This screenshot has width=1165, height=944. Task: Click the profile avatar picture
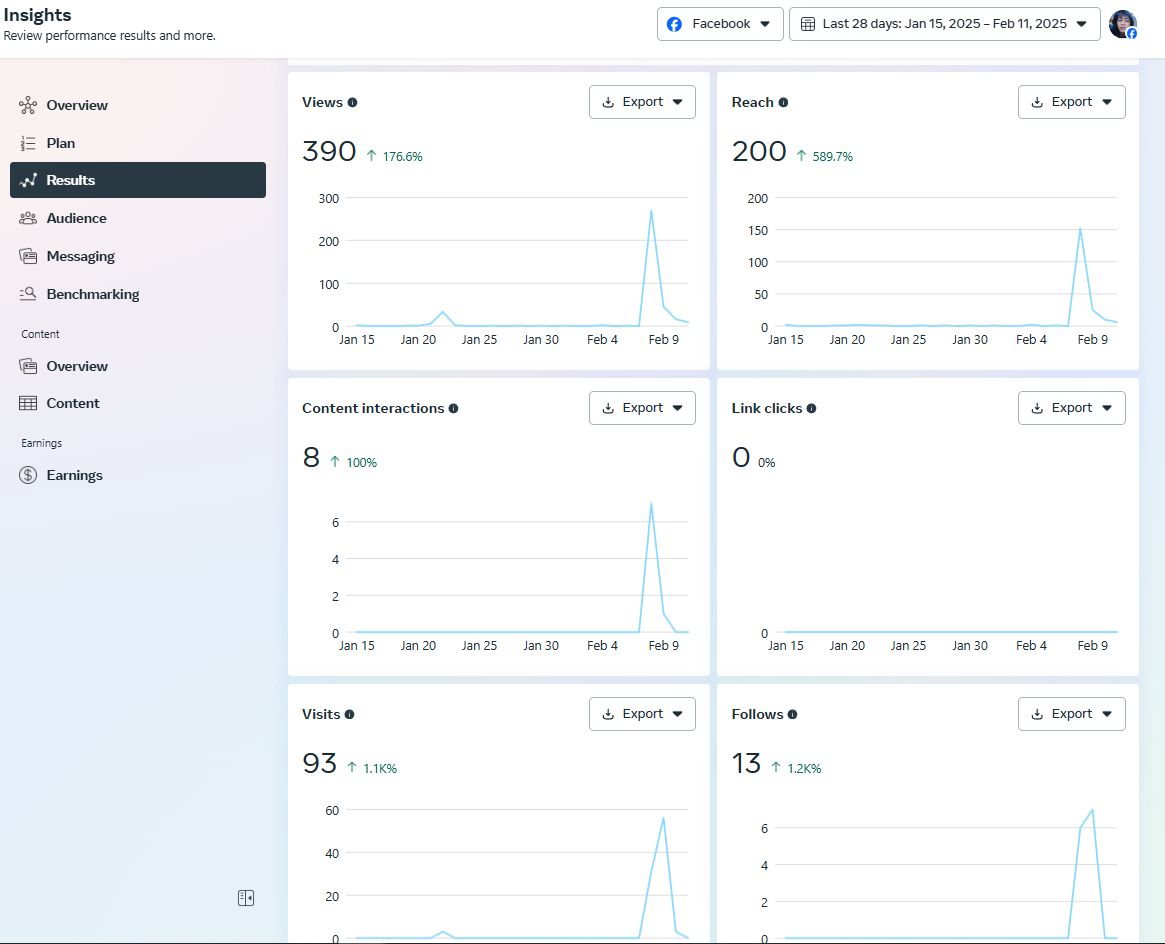(x=1122, y=24)
